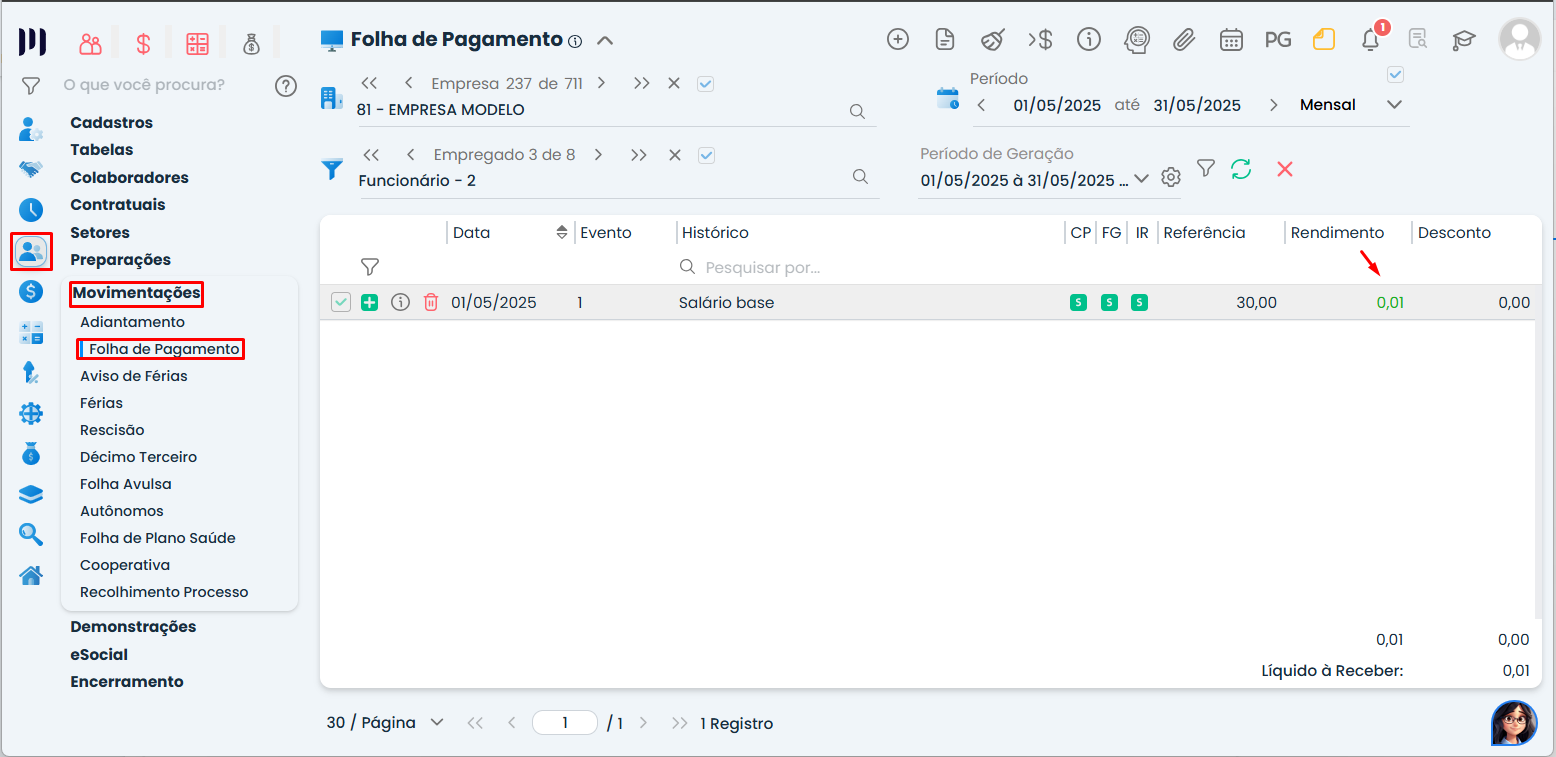Viewport: 1556px width, 757px height.
Task: Click the gear icon beside Período de Geração
Action: (x=1171, y=178)
